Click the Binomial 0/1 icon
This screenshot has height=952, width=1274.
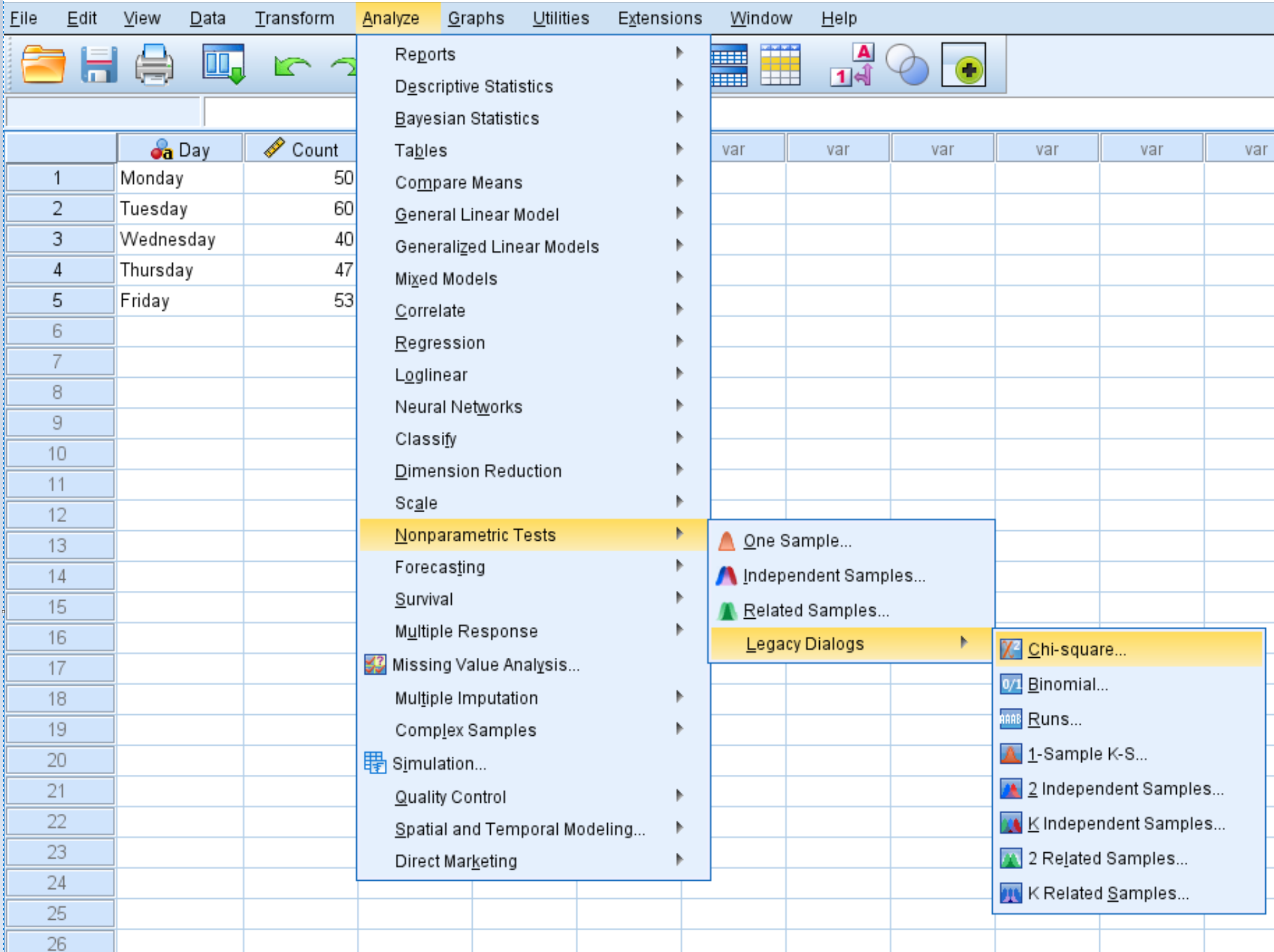1011,684
